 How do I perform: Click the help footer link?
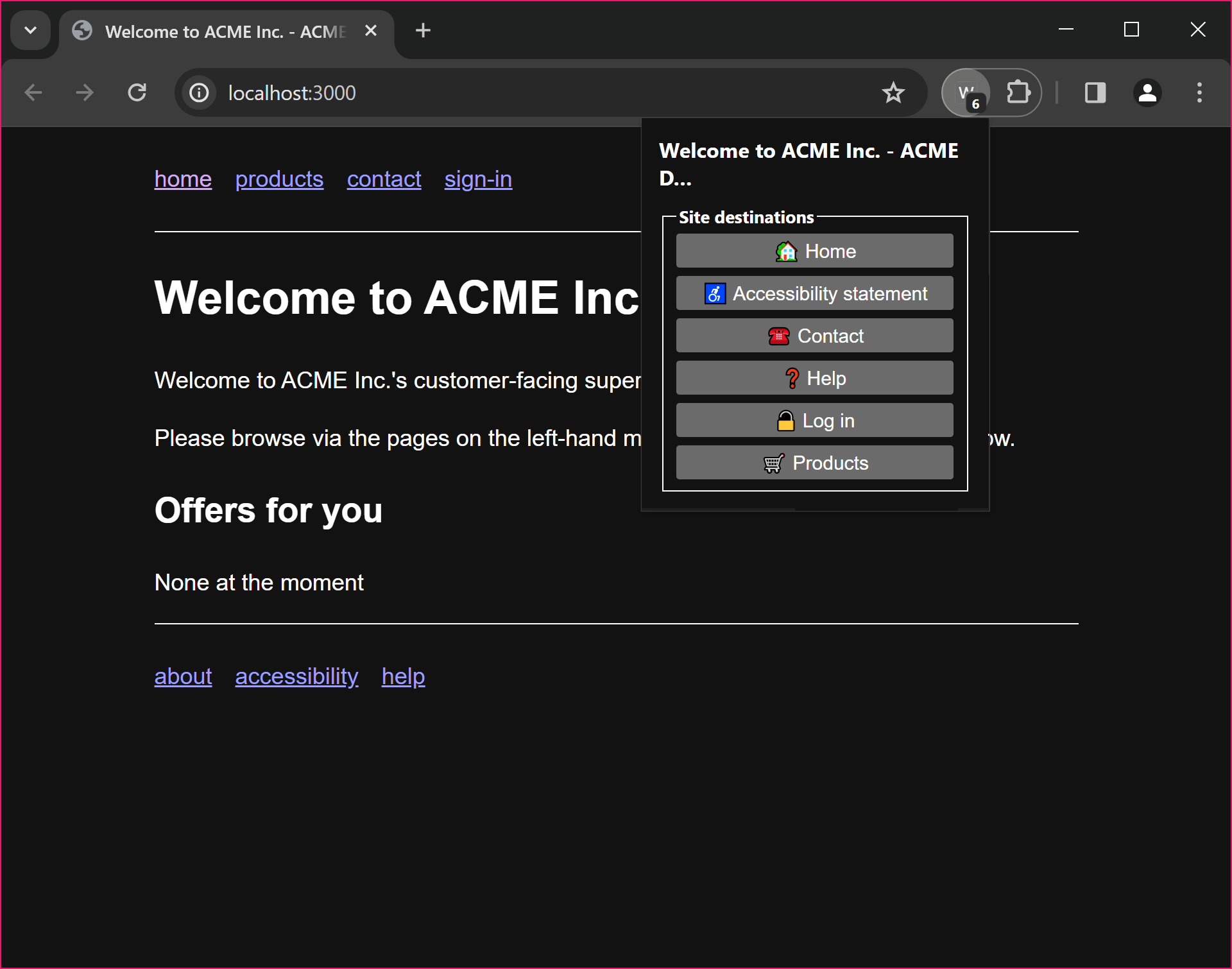[x=403, y=676]
